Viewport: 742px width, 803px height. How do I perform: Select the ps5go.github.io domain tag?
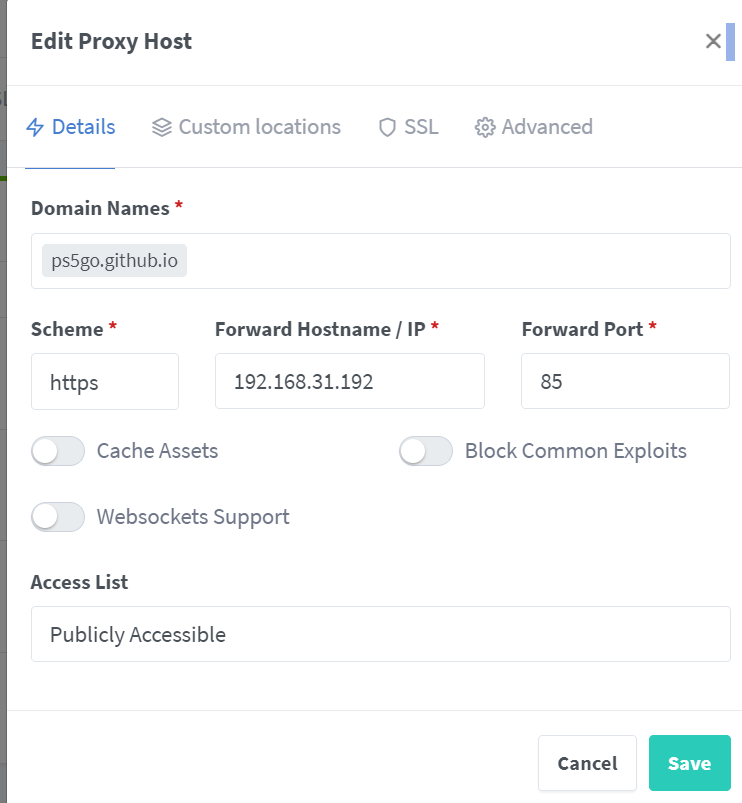114,261
